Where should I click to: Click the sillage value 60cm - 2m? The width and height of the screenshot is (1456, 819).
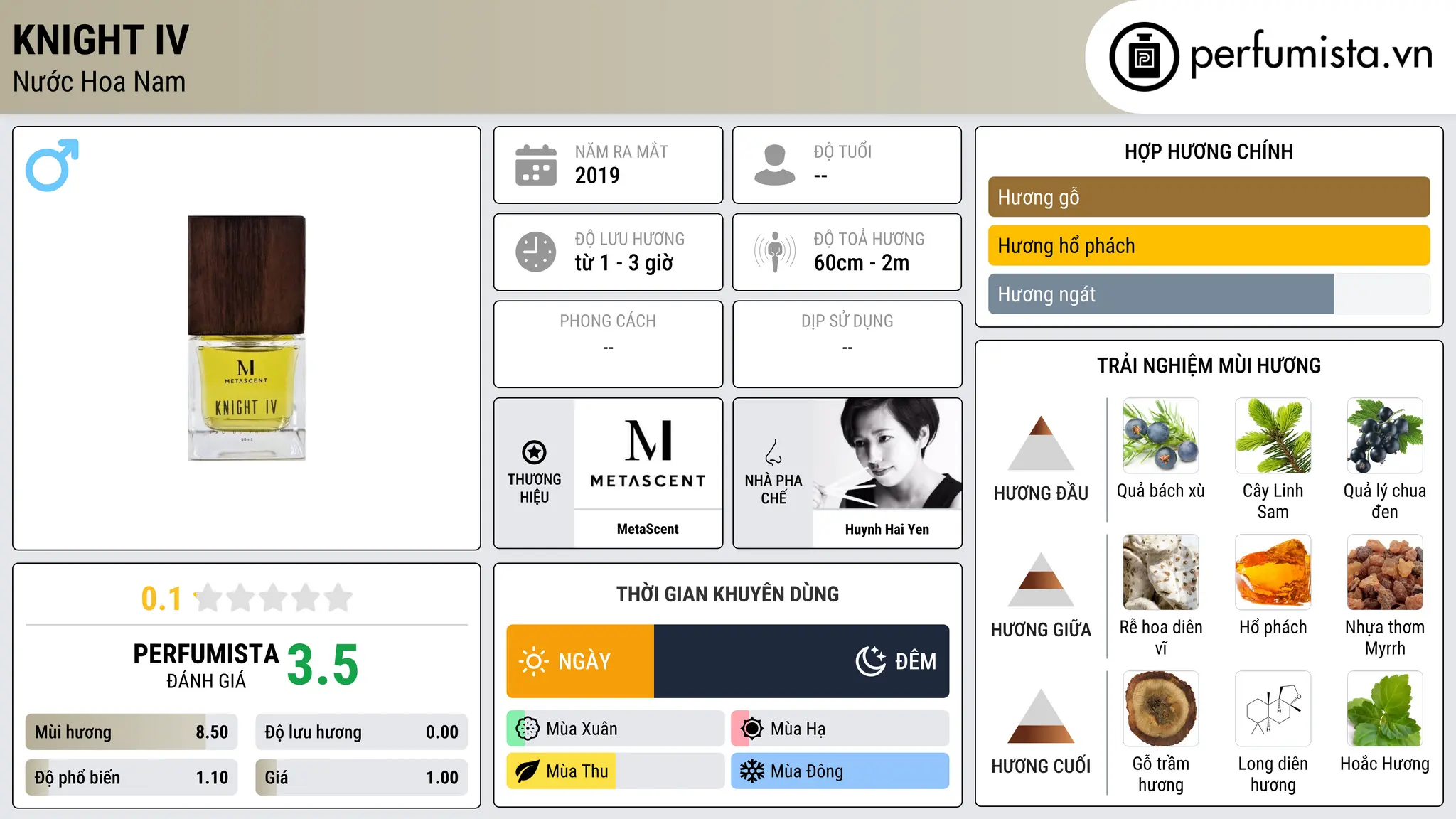point(862,263)
